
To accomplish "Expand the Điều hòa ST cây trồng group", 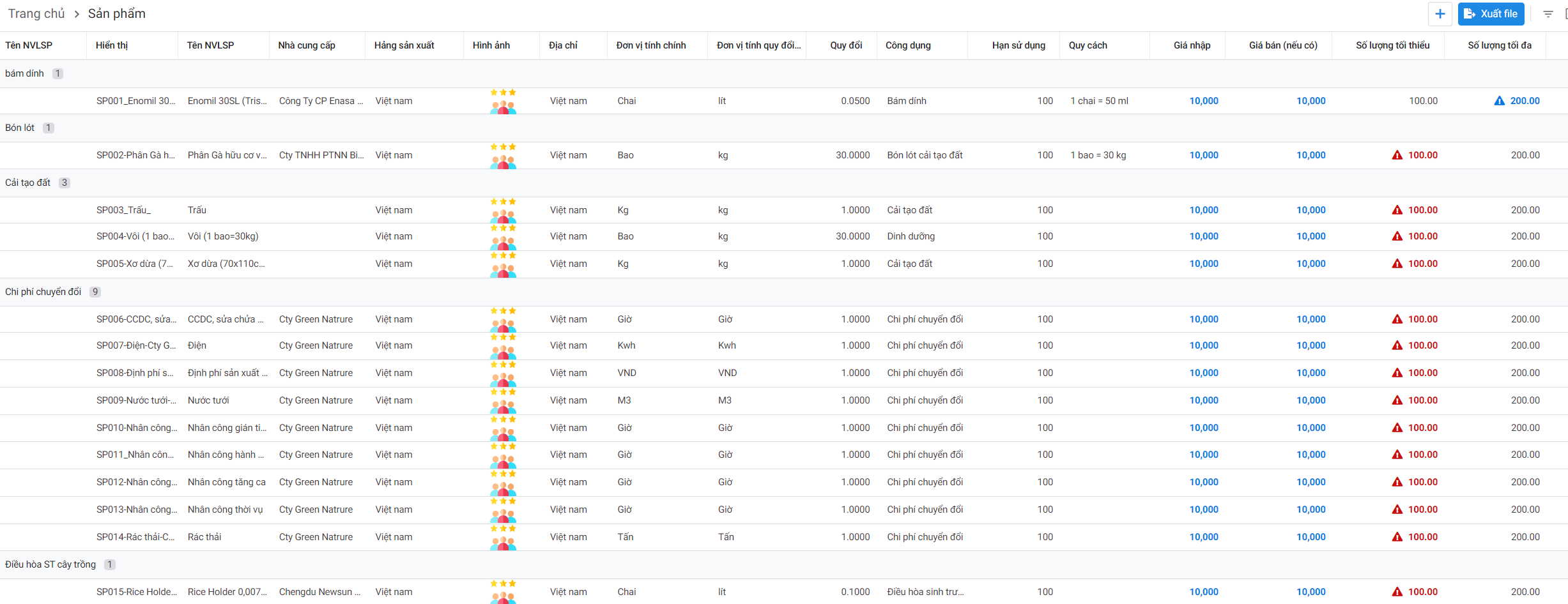I will [x=50, y=564].
